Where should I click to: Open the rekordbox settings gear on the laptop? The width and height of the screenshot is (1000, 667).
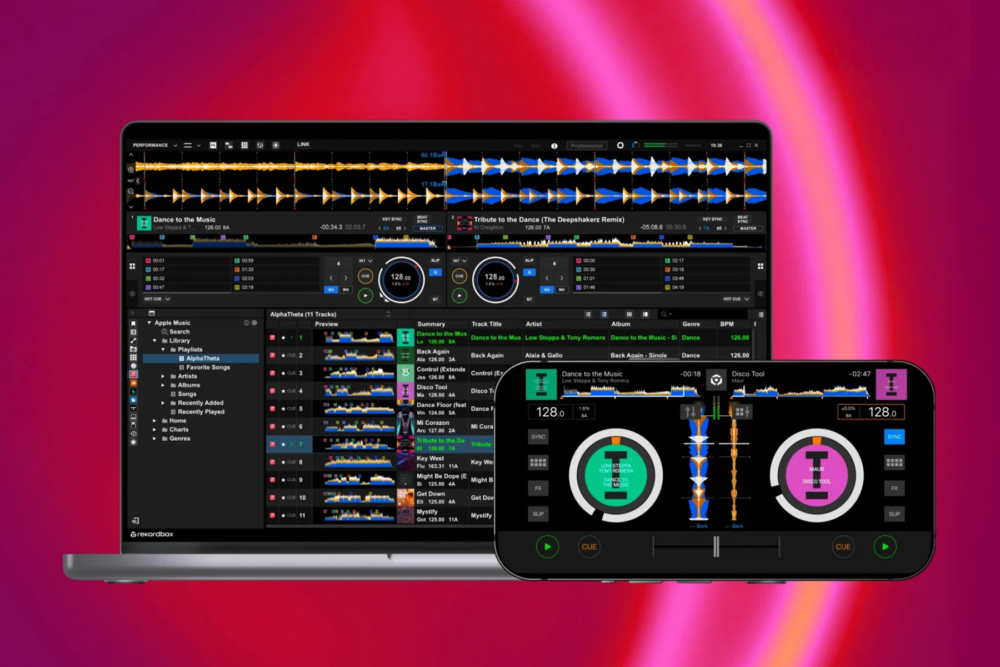point(620,145)
